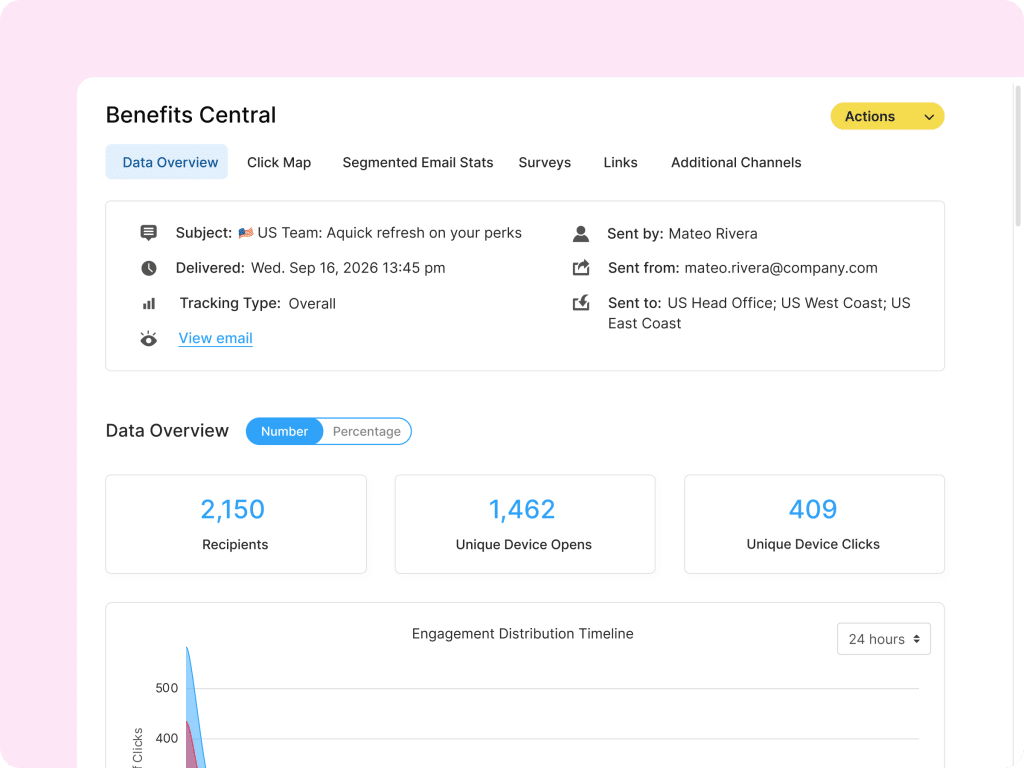Click the person icon next to Sent by
Image resolution: width=1024 pixels, height=768 pixels.
click(581, 232)
